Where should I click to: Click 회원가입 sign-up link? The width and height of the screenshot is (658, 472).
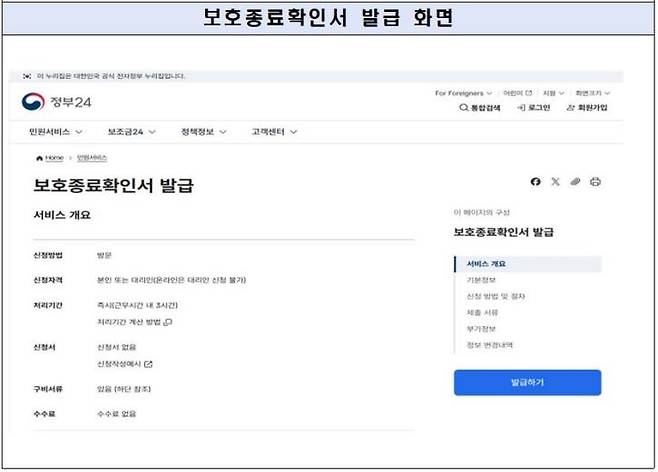pyautogui.click(x=587, y=108)
